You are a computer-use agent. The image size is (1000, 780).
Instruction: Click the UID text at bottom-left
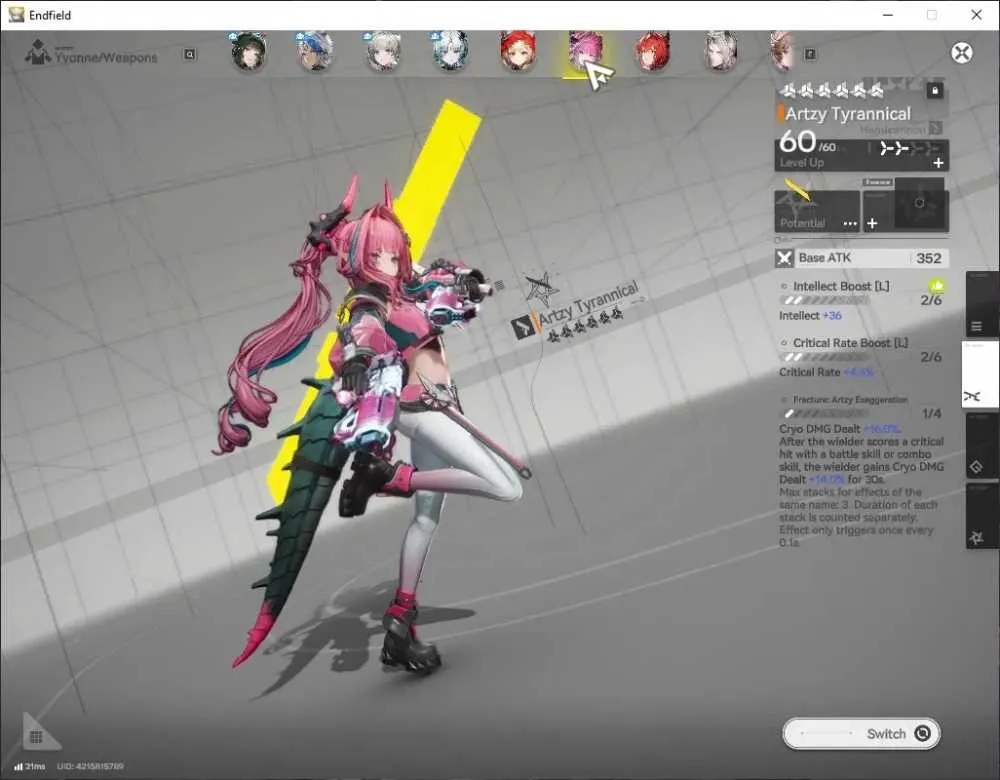(x=91, y=766)
